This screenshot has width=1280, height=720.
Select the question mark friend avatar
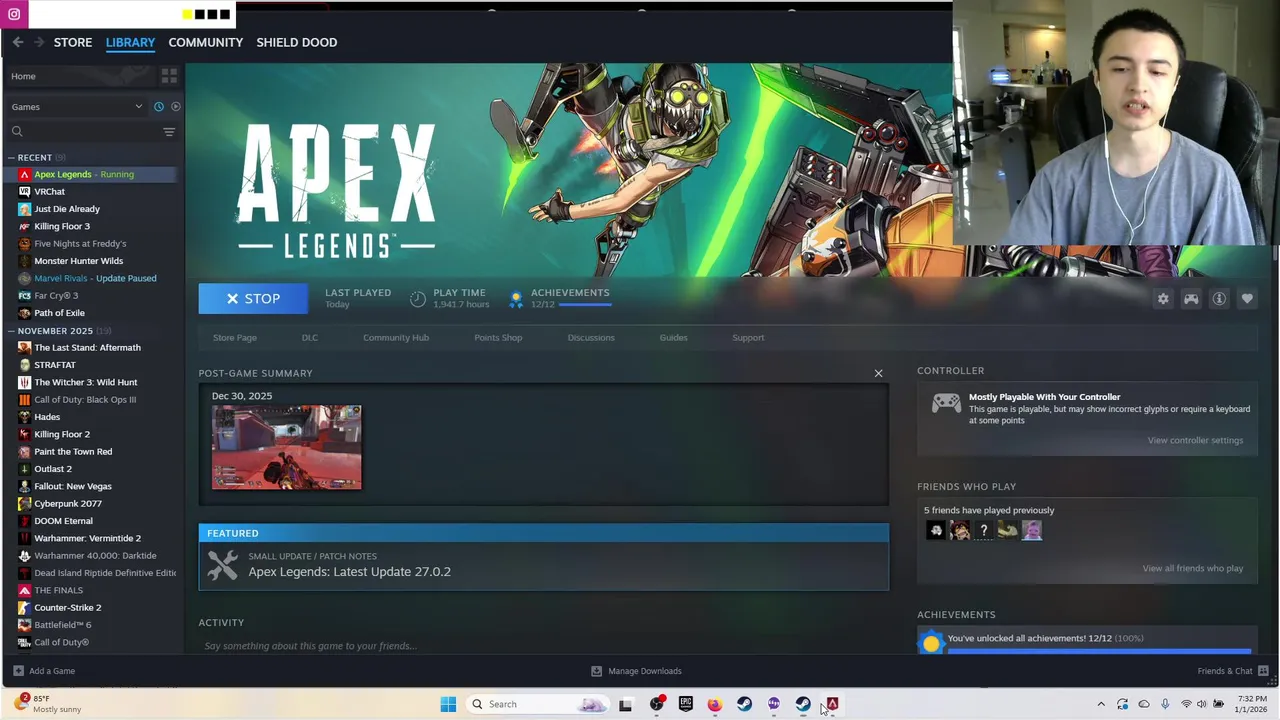click(983, 531)
